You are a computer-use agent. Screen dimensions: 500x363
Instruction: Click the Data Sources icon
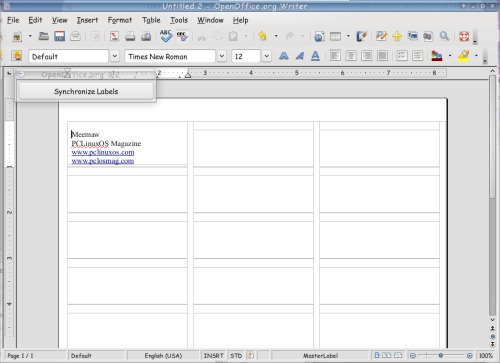[428, 36]
